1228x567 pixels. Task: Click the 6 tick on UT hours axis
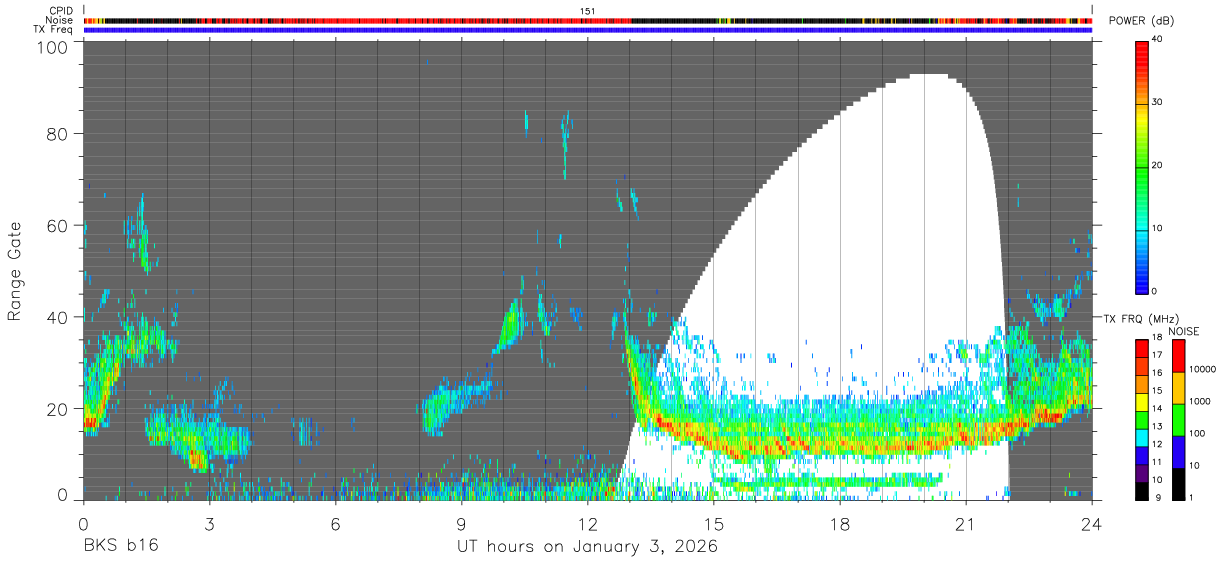335,523
